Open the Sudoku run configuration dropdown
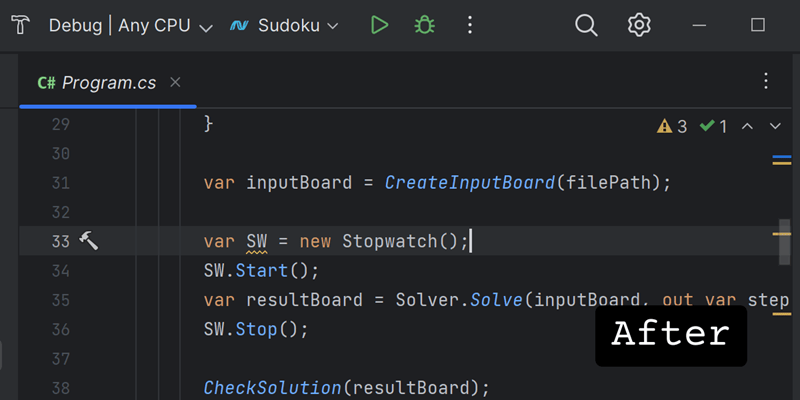 284,26
